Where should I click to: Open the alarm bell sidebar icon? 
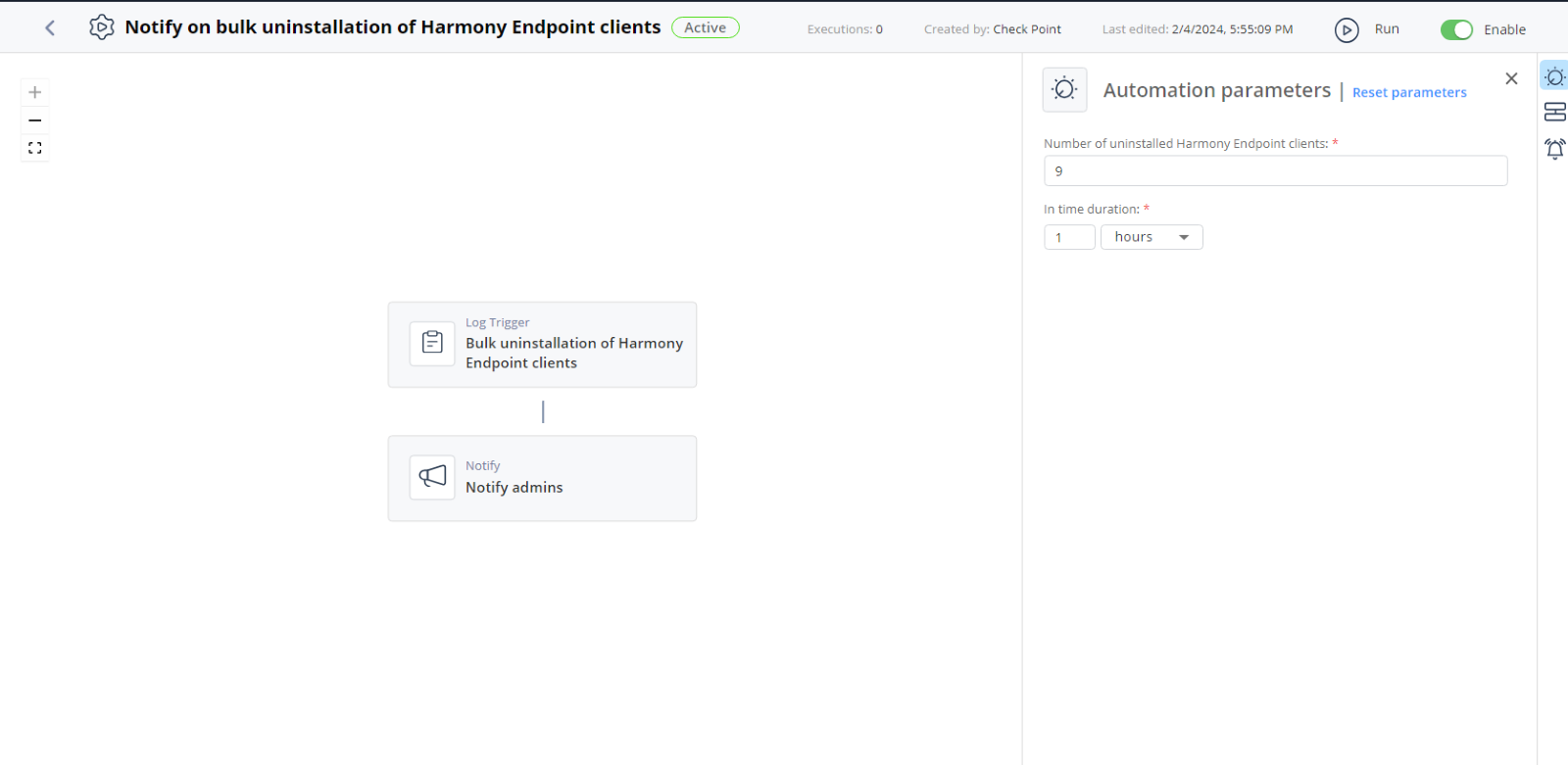pyautogui.click(x=1555, y=149)
